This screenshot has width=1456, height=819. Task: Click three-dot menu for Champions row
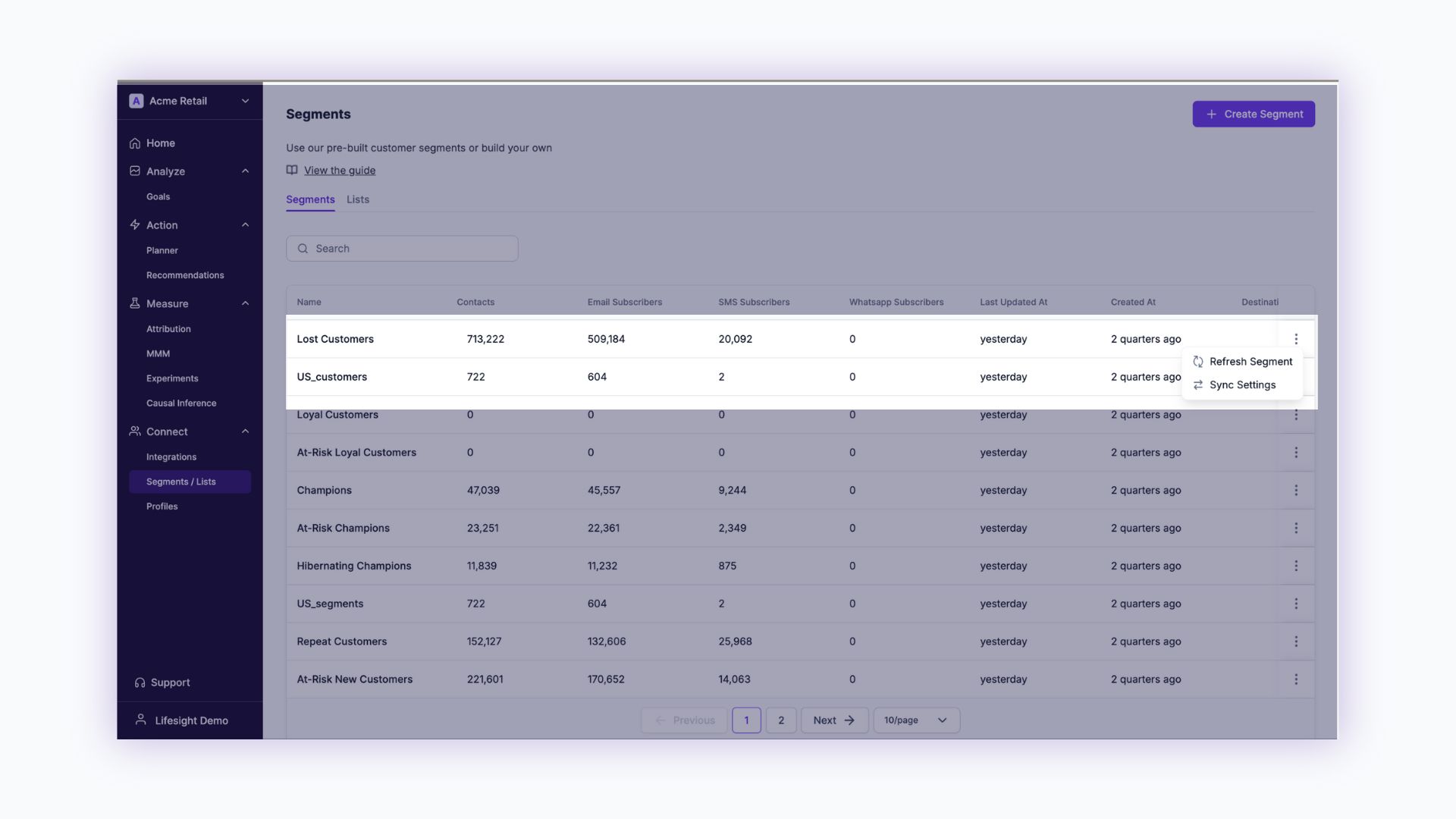pos(1296,491)
